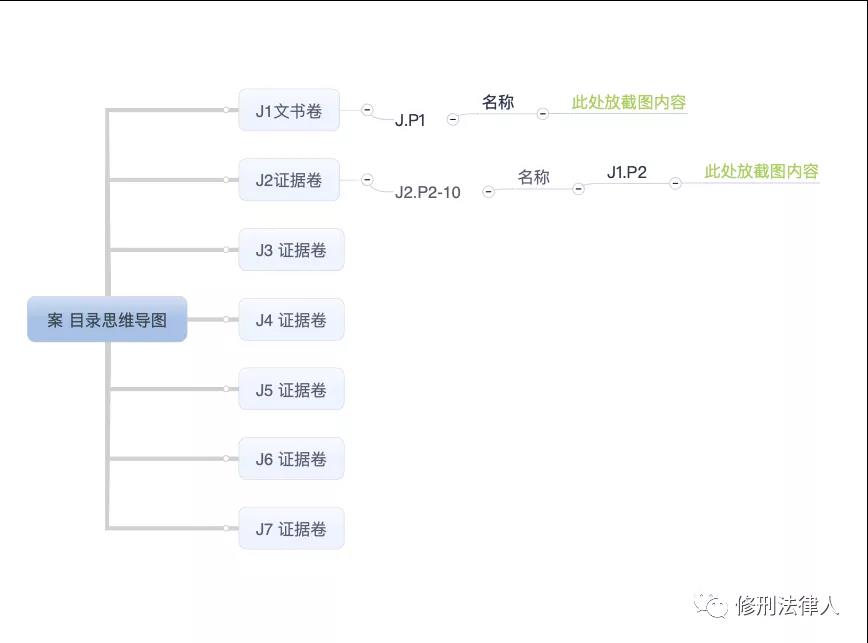
Task: Collapse the J1文书卷 branch toggle
Action: click(x=367, y=110)
